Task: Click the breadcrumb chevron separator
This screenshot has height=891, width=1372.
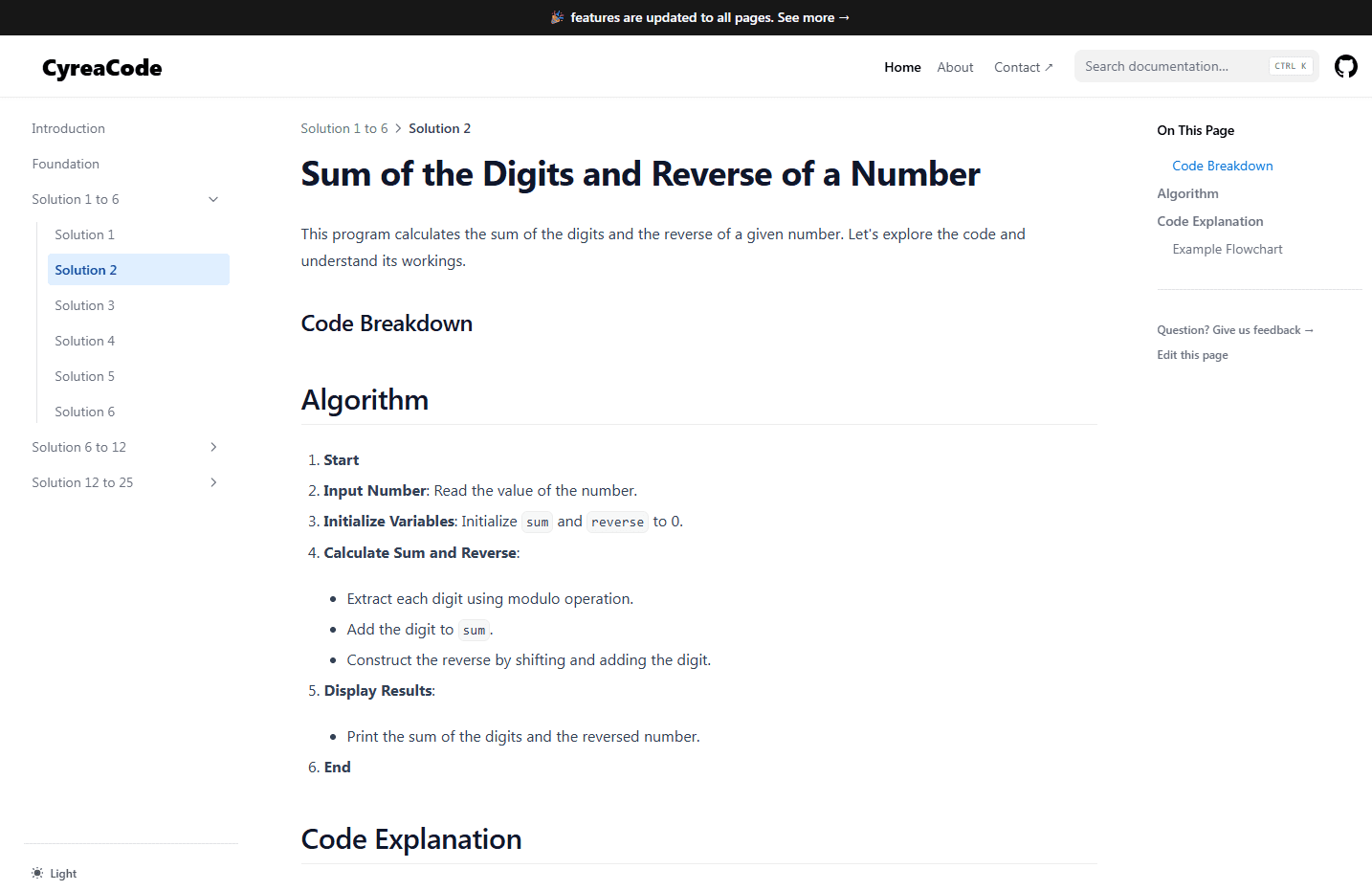Action: 398,128
